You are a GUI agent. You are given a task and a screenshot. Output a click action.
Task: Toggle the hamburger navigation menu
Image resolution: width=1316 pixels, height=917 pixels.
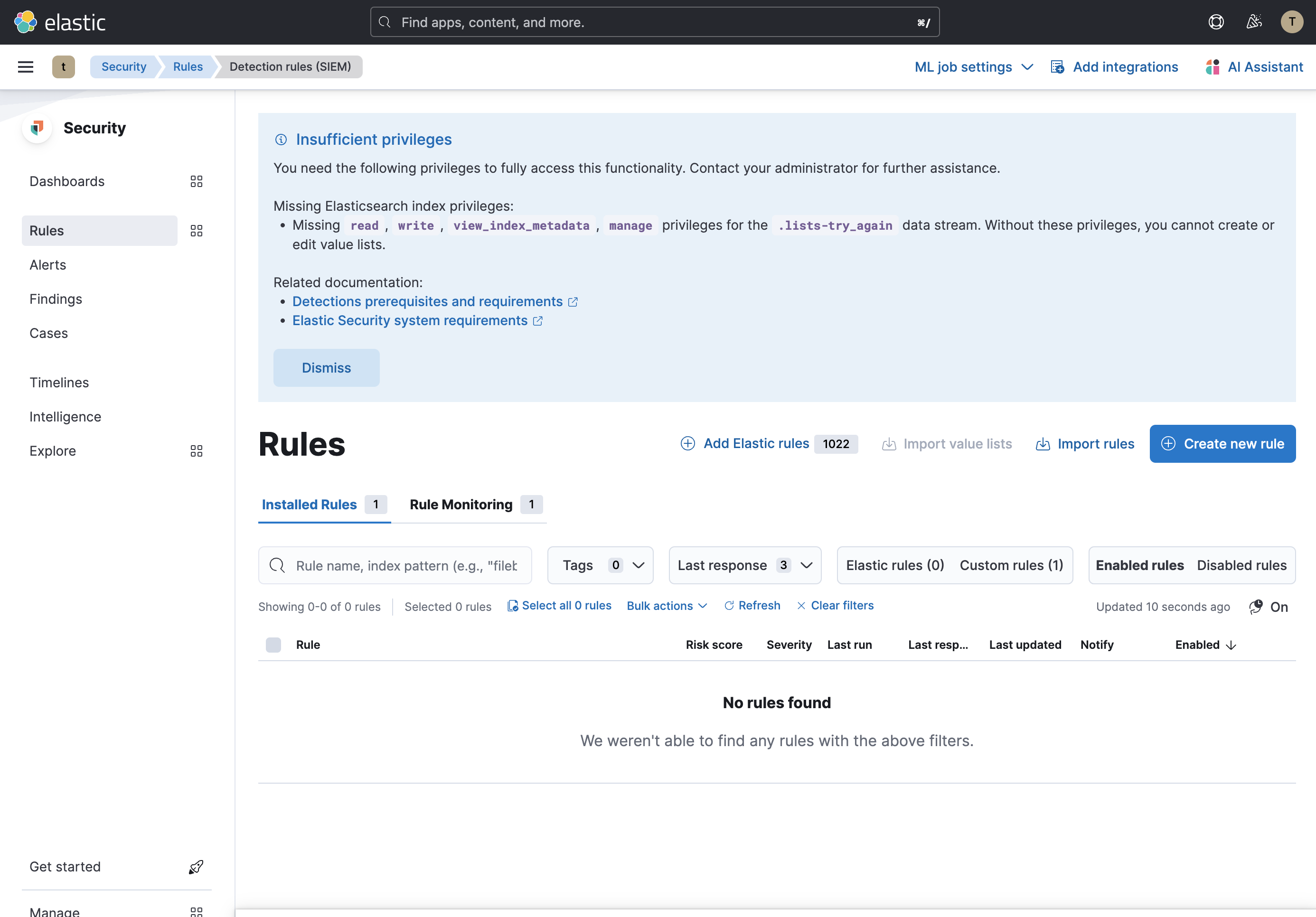(26, 67)
